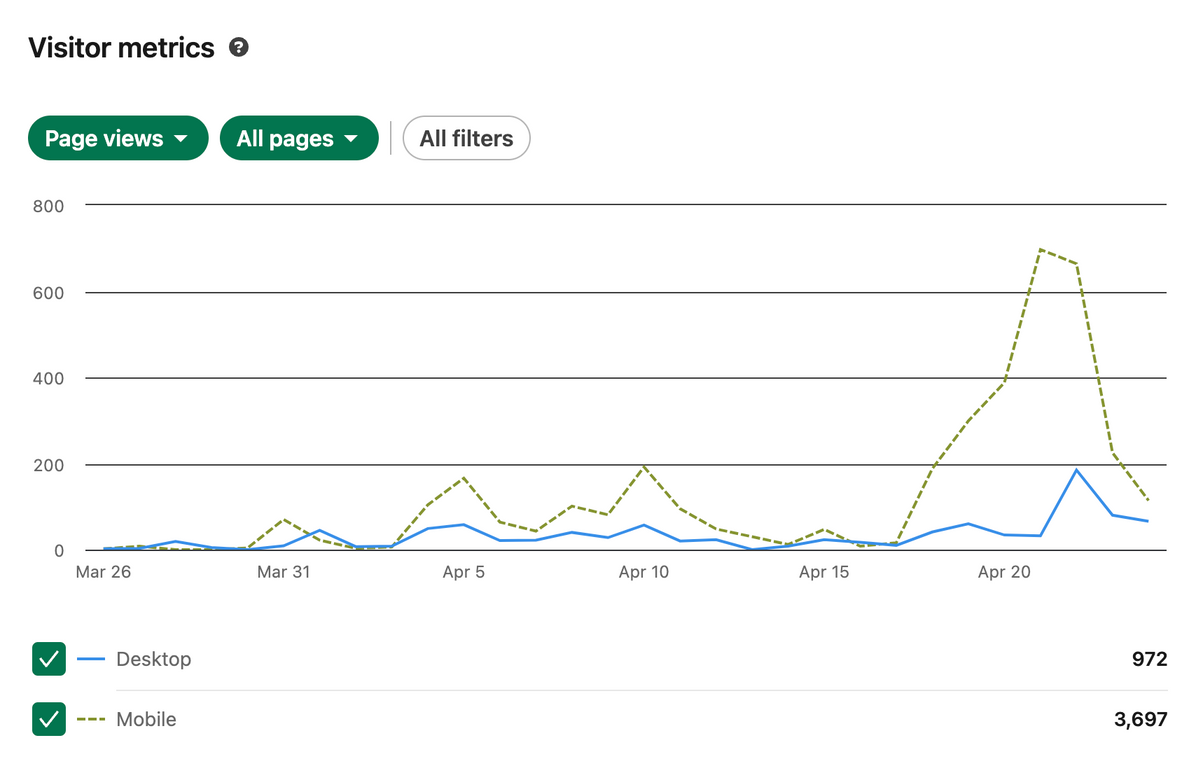Click the blue Desktop legend line
Screen dimensions: 1189x759
(x=91, y=659)
